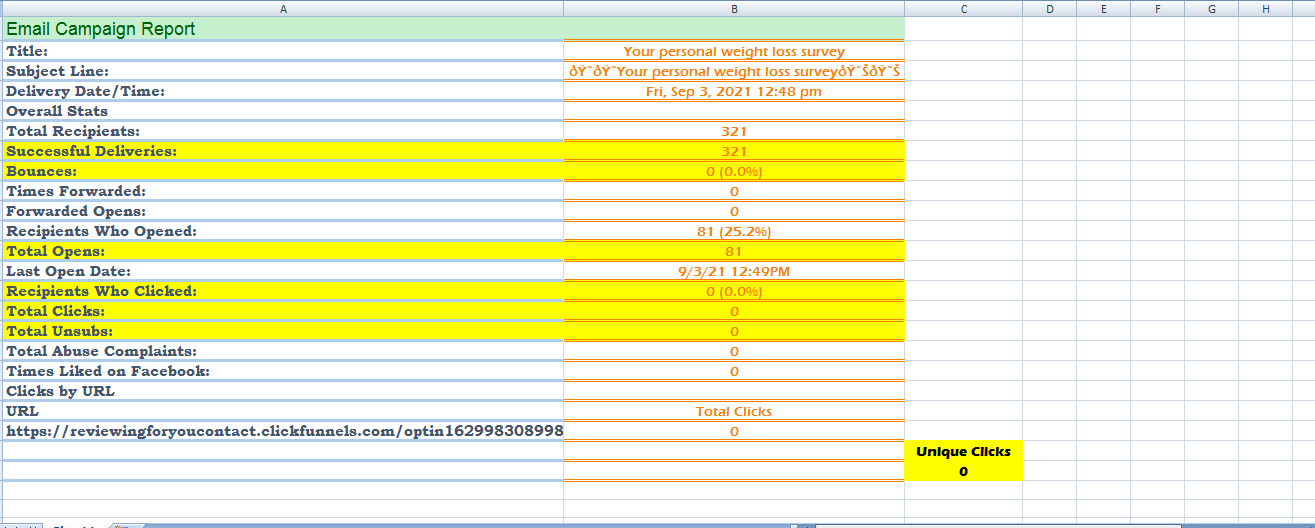Click the delivery date value Fri, Sep 3, 2021
Screen dimensions: 1315x528
pos(734,91)
